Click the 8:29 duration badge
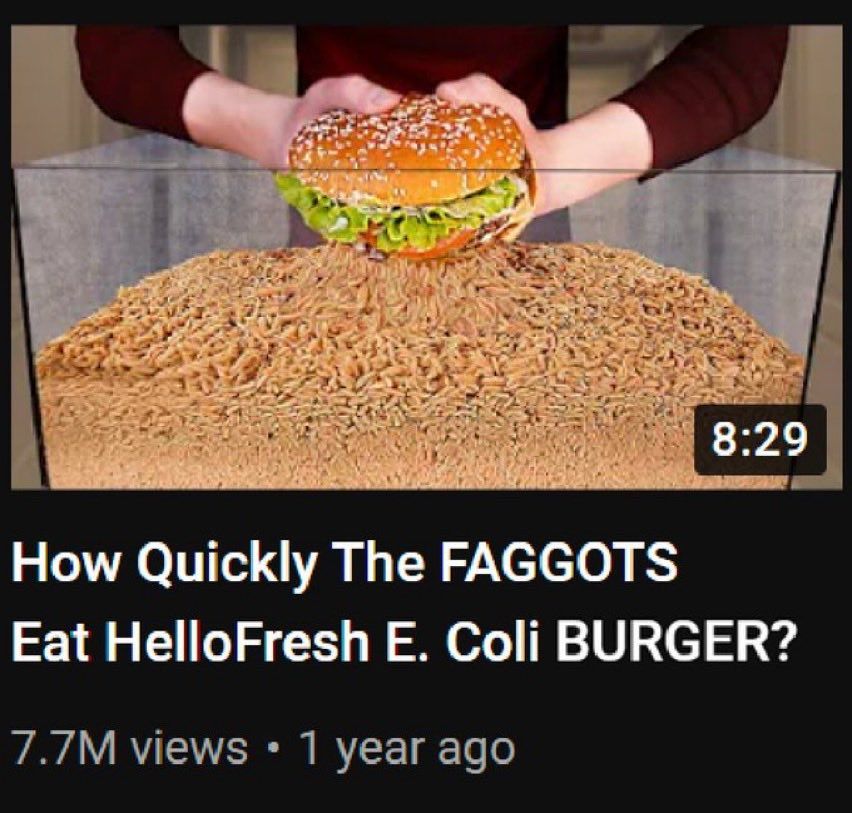The height and width of the screenshot is (813, 852). pyautogui.click(x=760, y=440)
